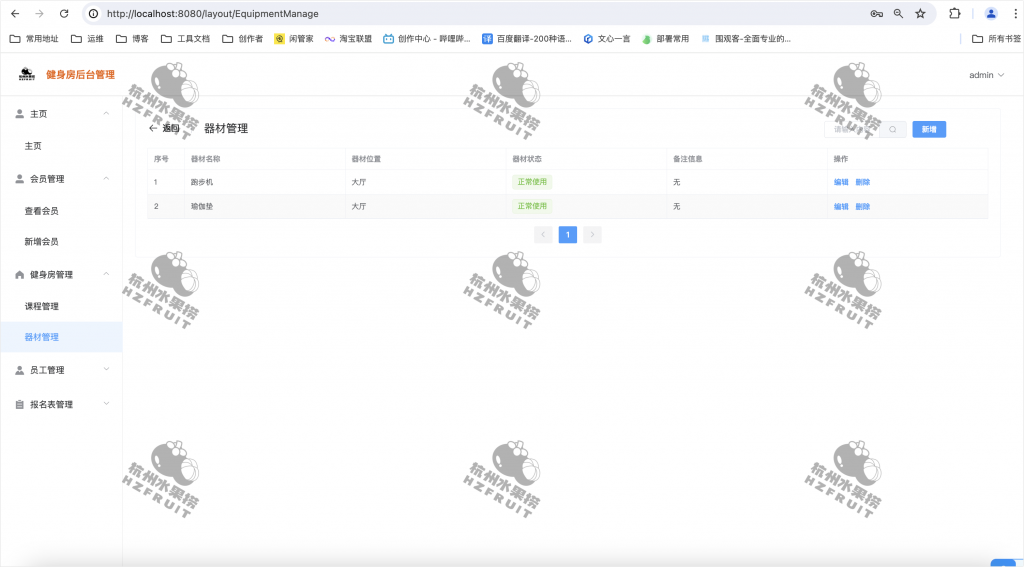
Task: Open the password key icon in the address bar
Action: 876,14
